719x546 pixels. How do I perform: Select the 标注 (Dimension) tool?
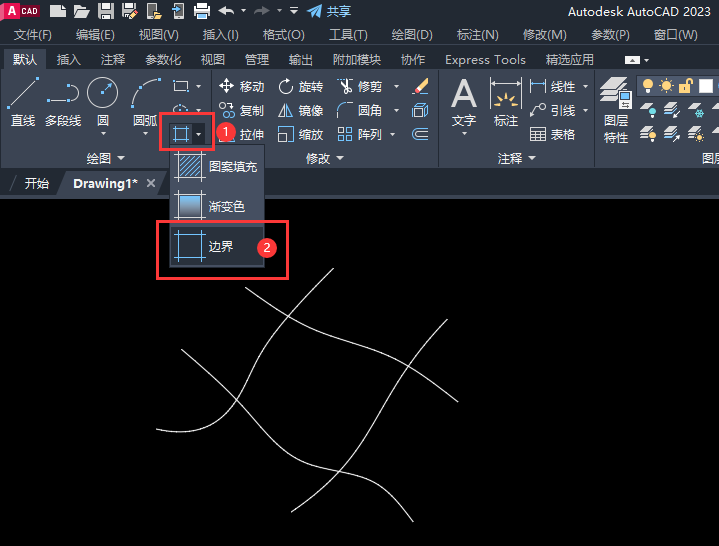506,102
